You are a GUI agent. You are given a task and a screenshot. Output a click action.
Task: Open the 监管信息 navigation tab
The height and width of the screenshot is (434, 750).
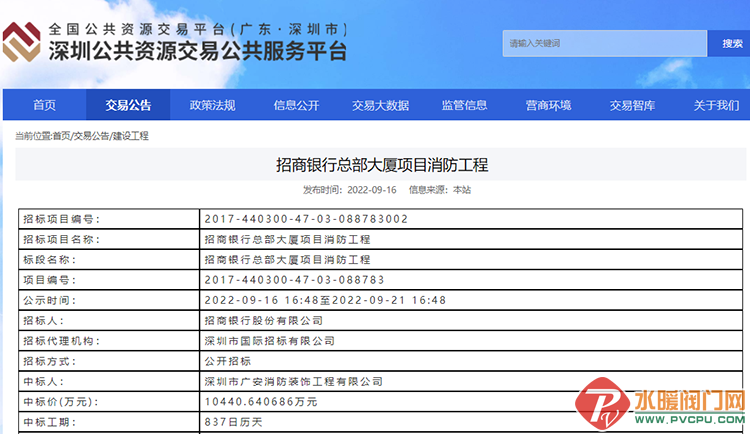464,105
